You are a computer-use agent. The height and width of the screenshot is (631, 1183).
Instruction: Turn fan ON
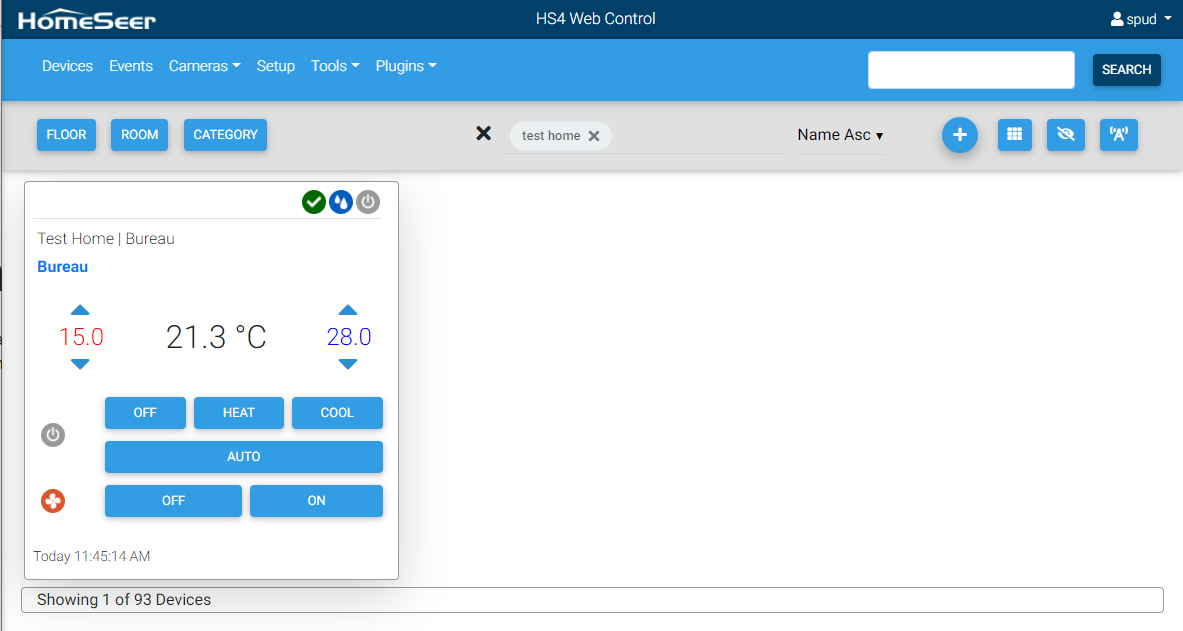pyautogui.click(x=316, y=501)
